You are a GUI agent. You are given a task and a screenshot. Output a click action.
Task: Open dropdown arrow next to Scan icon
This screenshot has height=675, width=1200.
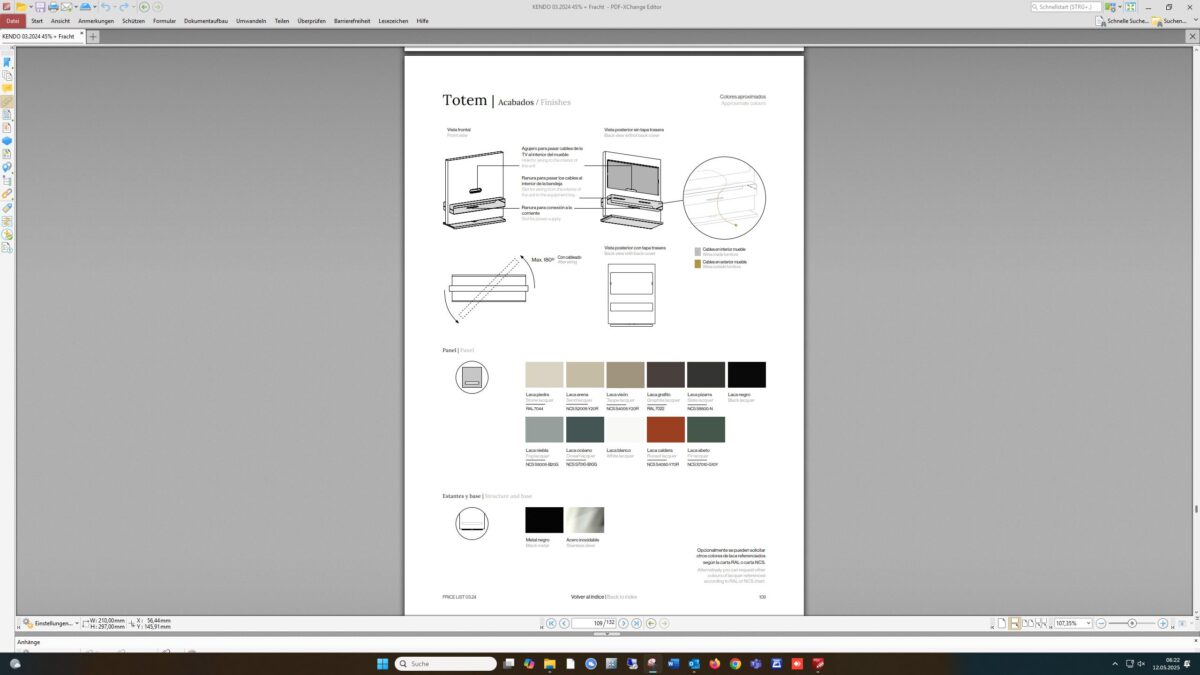95,7
